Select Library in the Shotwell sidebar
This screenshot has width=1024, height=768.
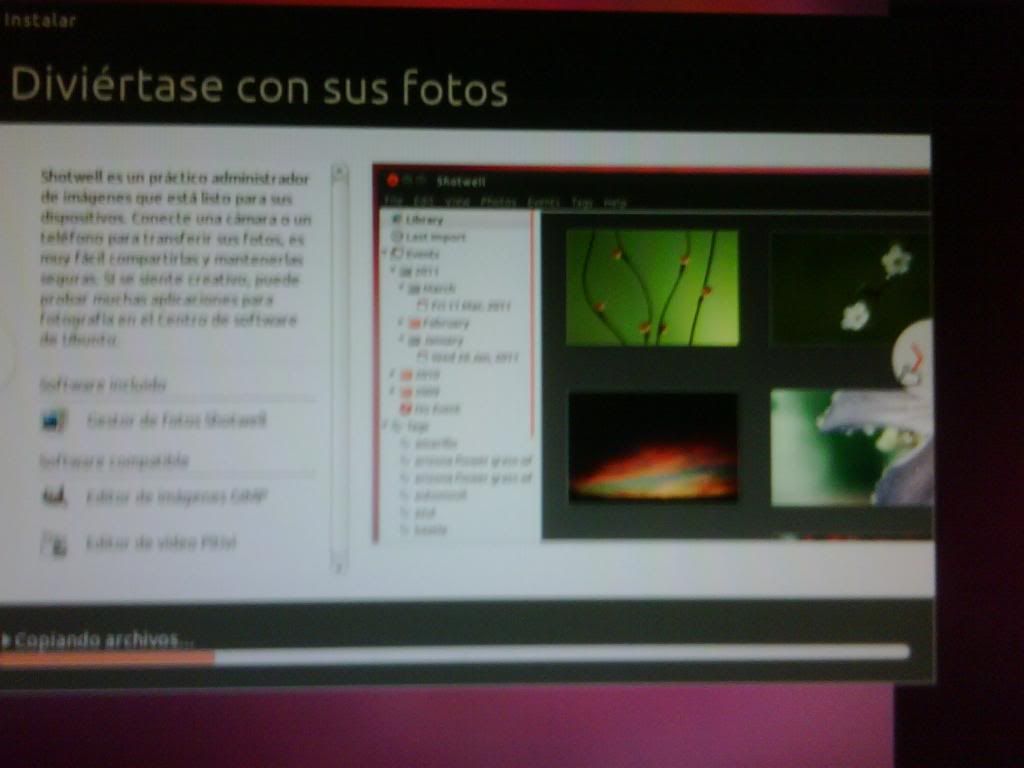[x=418, y=219]
